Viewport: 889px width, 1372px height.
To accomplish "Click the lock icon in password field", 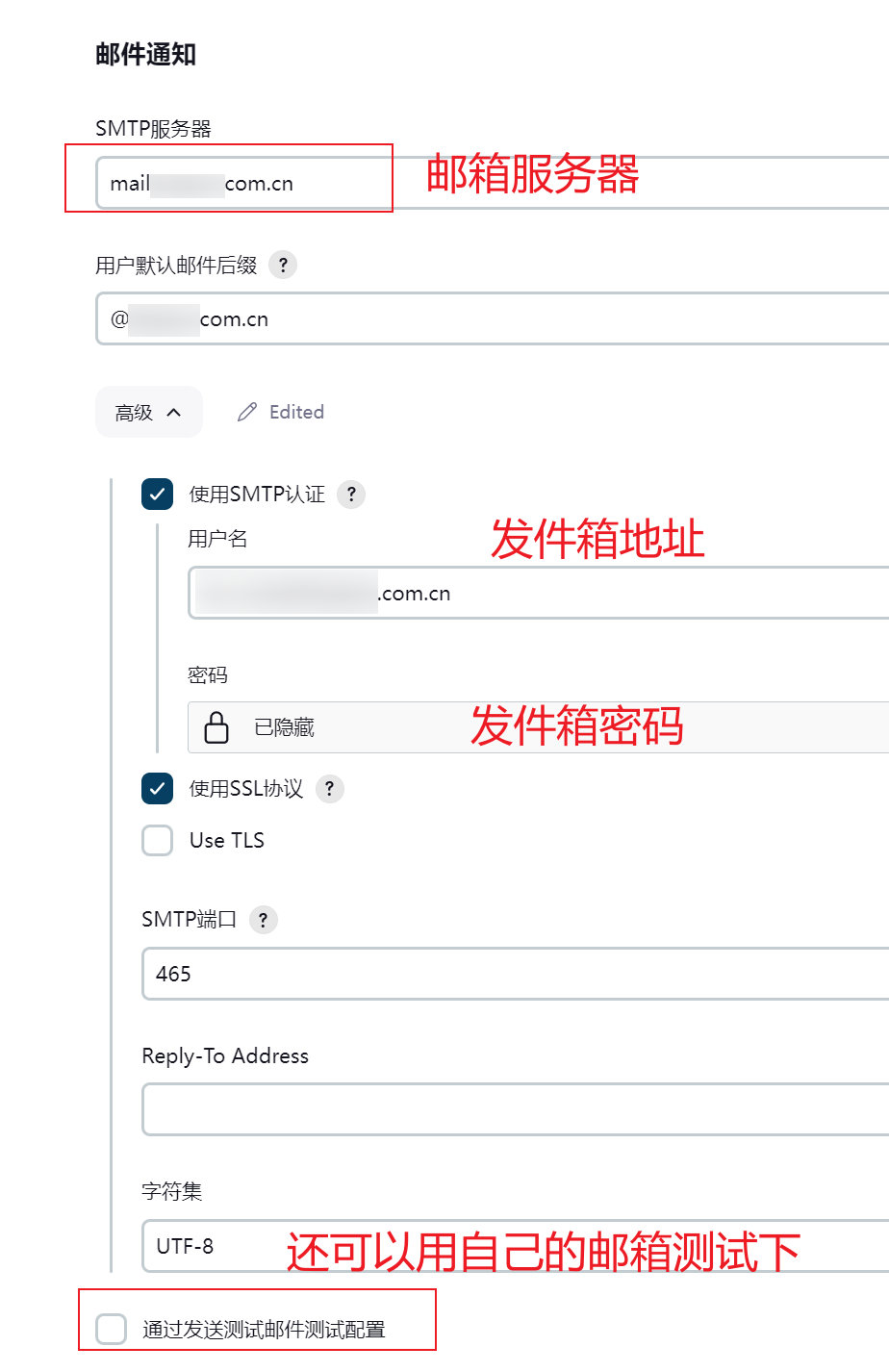I will tap(216, 727).
